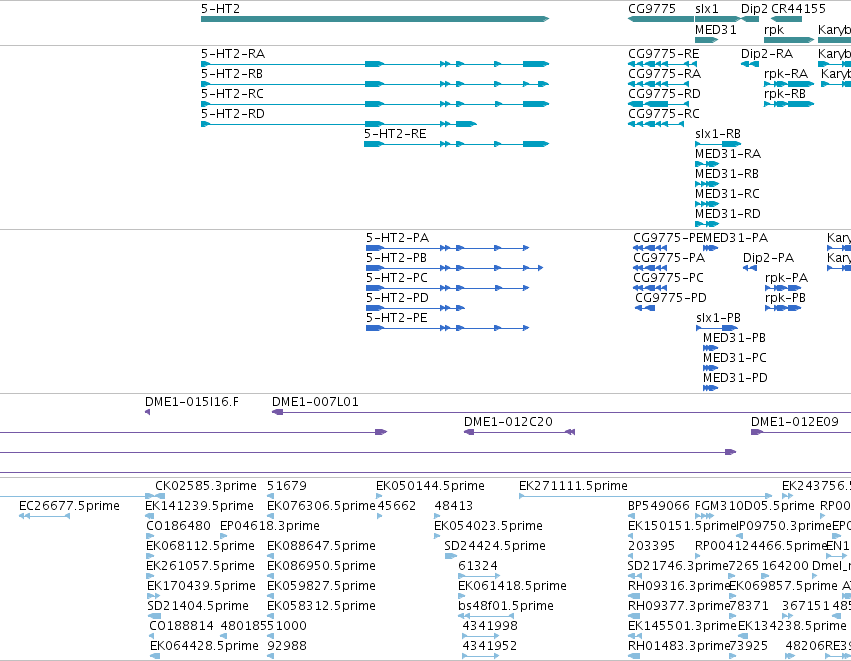The height and width of the screenshot is (661, 851).
Task: Click the CG9775 gene label
Action: (x=651, y=9)
